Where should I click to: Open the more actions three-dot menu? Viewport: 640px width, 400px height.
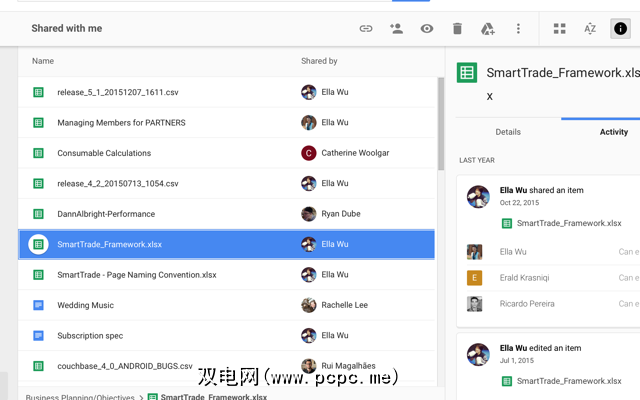[518, 29]
